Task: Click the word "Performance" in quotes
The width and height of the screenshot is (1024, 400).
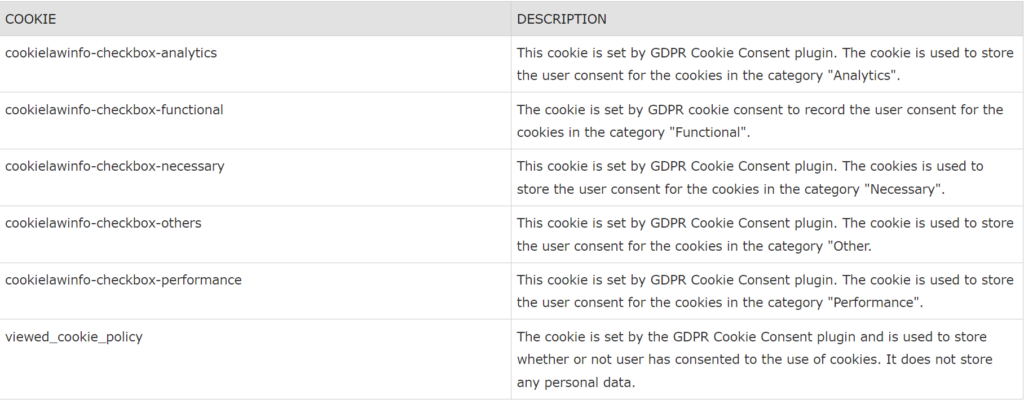Action: coord(878,303)
